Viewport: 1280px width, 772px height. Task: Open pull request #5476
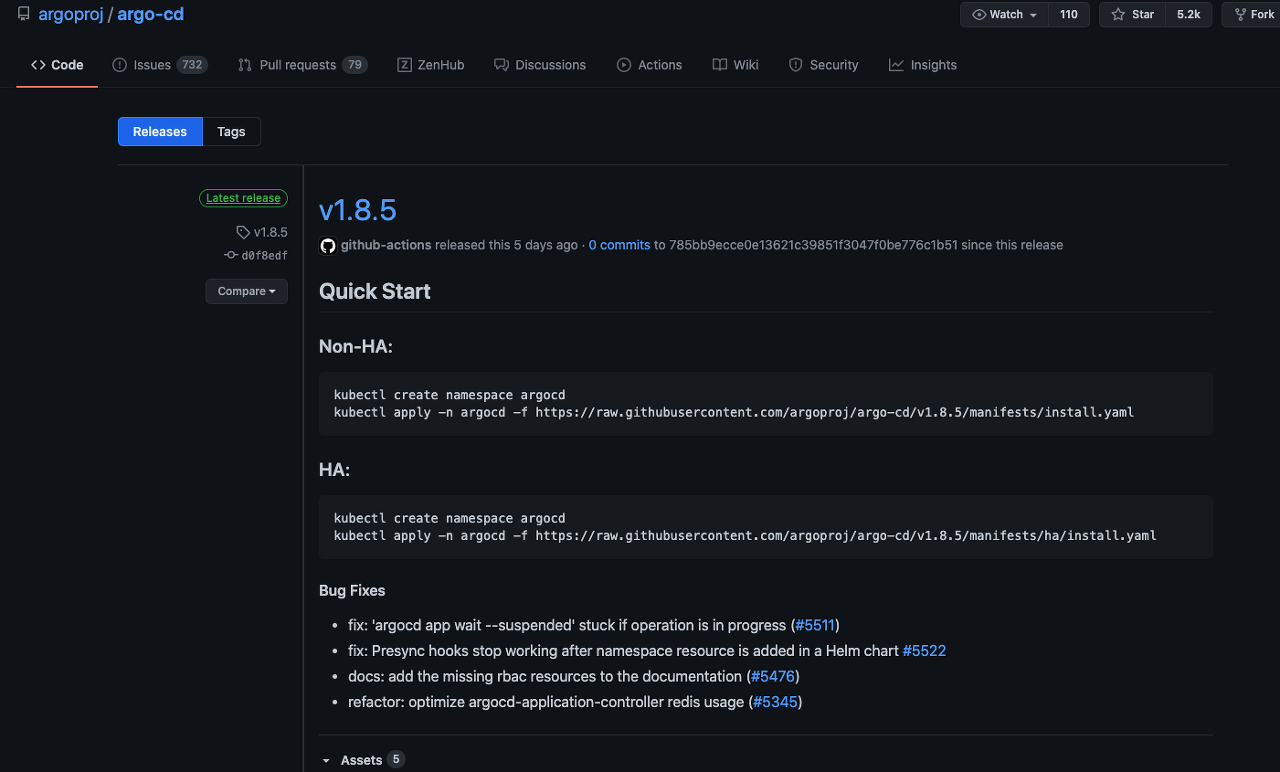pos(773,677)
